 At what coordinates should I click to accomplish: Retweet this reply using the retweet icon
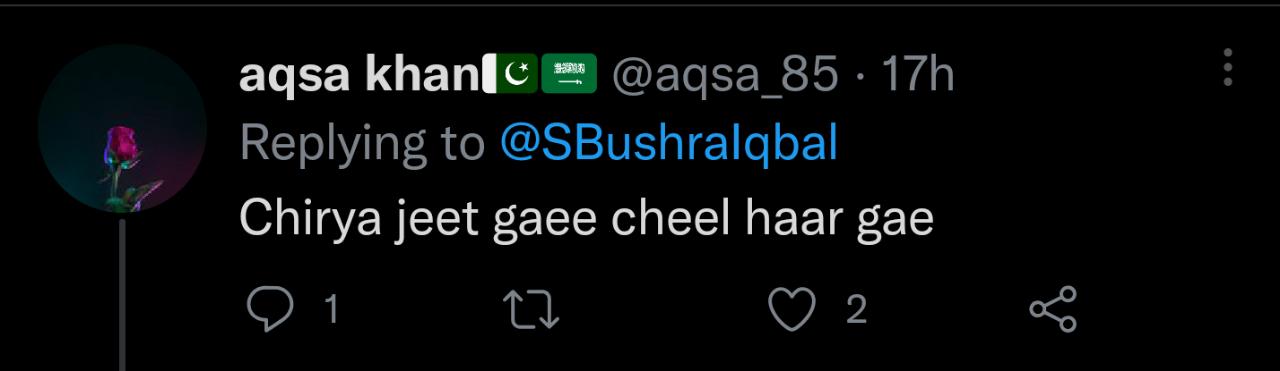click(530, 310)
